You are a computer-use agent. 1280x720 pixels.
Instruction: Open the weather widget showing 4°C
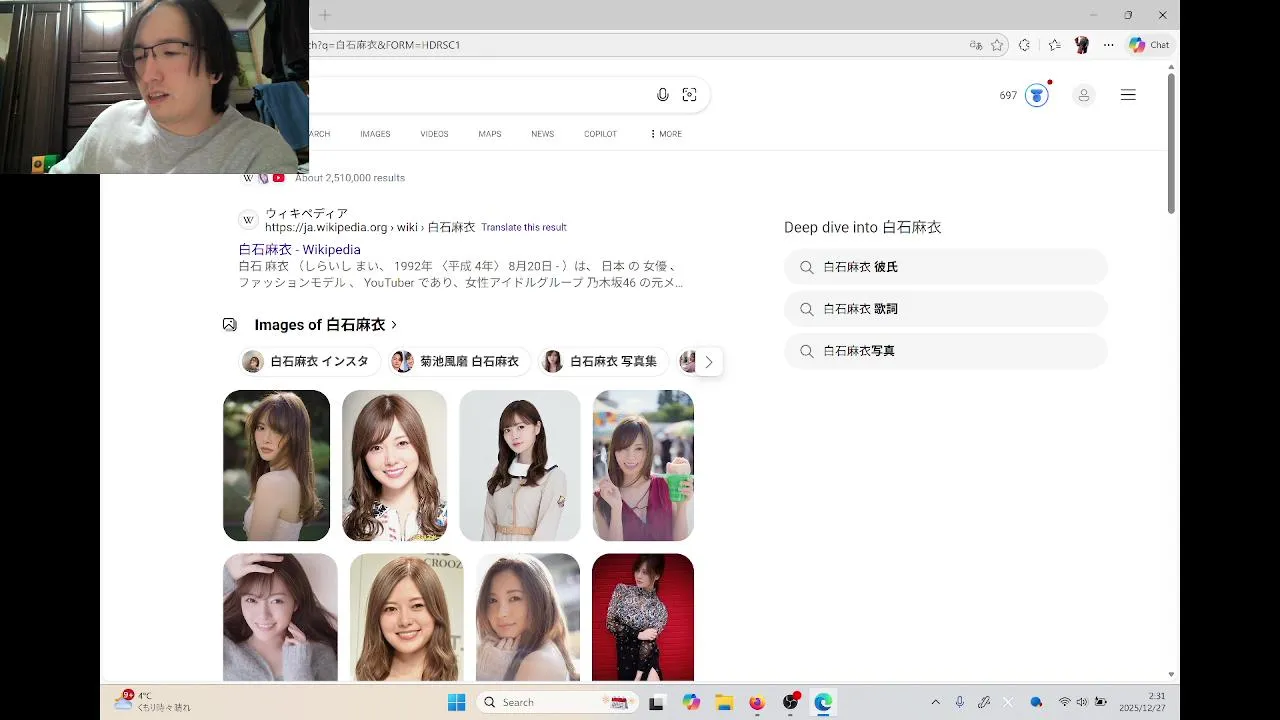pos(153,701)
